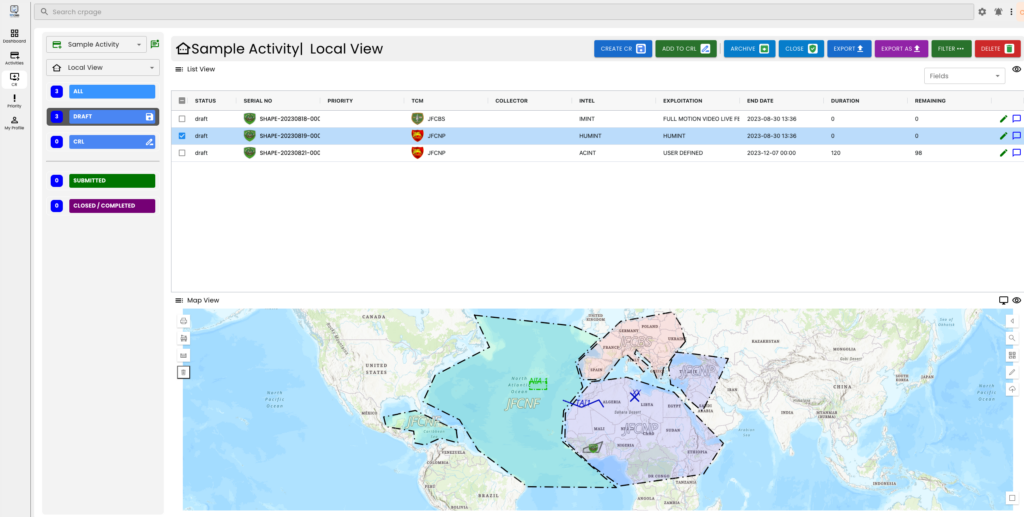Open the Dashboard from the sidebar
This screenshot has width=1024, height=517.
point(14,35)
